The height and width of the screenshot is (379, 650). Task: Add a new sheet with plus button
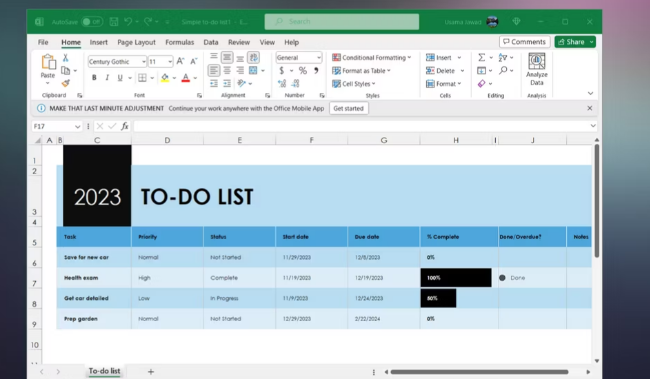tap(151, 372)
